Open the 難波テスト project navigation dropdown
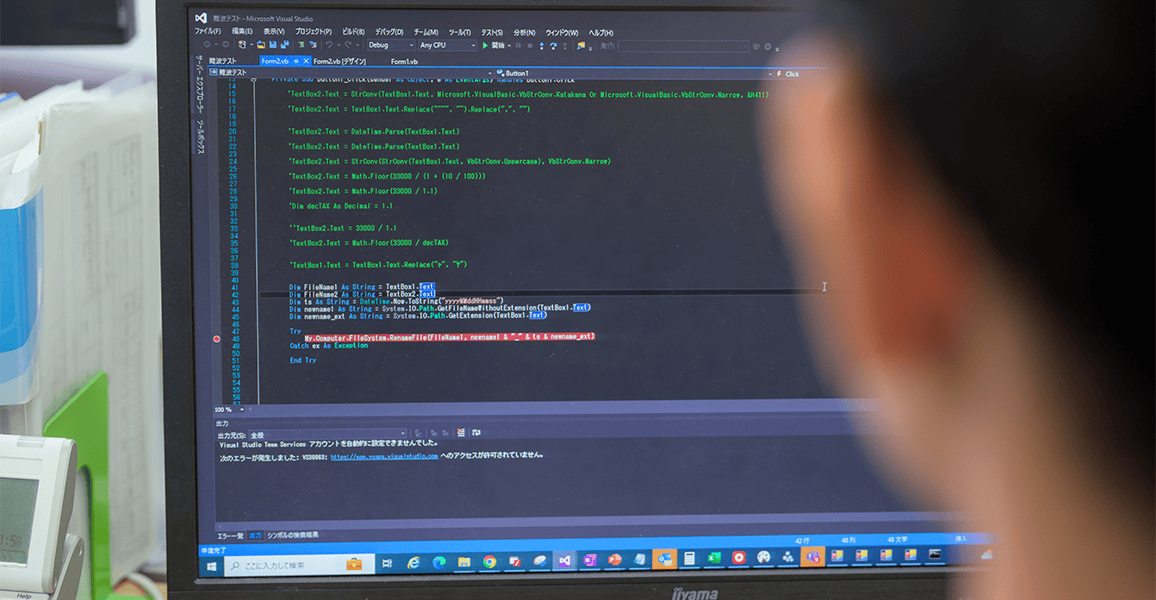The width and height of the screenshot is (1156, 600). coord(350,72)
